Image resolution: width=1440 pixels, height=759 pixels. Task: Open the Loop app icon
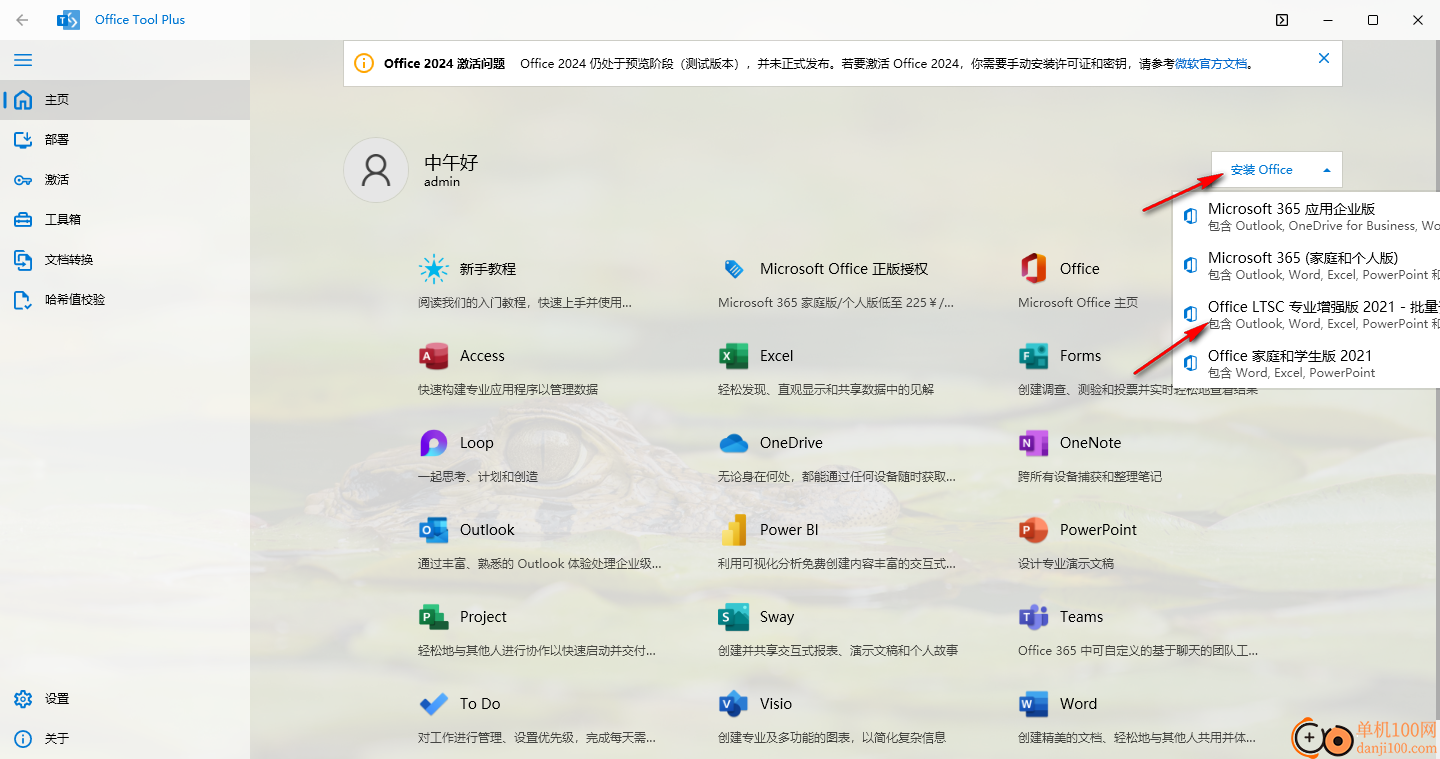pyautogui.click(x=434, y=443)
